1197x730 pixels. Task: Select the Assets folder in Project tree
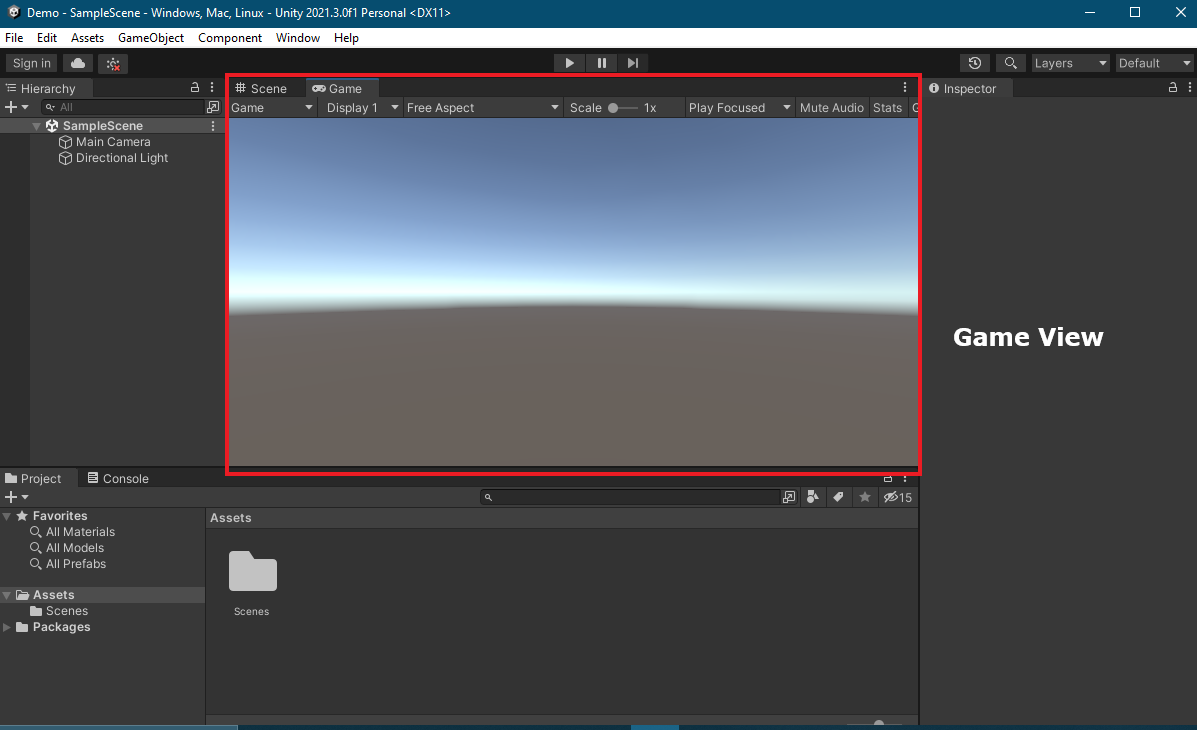pyautogui.click(x=102, y=595)
